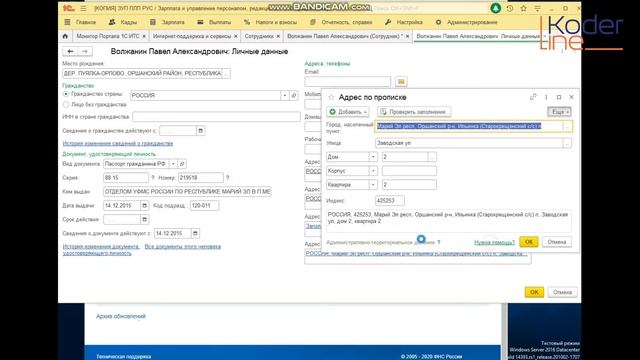
Task: Open the Добавить dropdown in address dialog
Action: tap(348, 112)
